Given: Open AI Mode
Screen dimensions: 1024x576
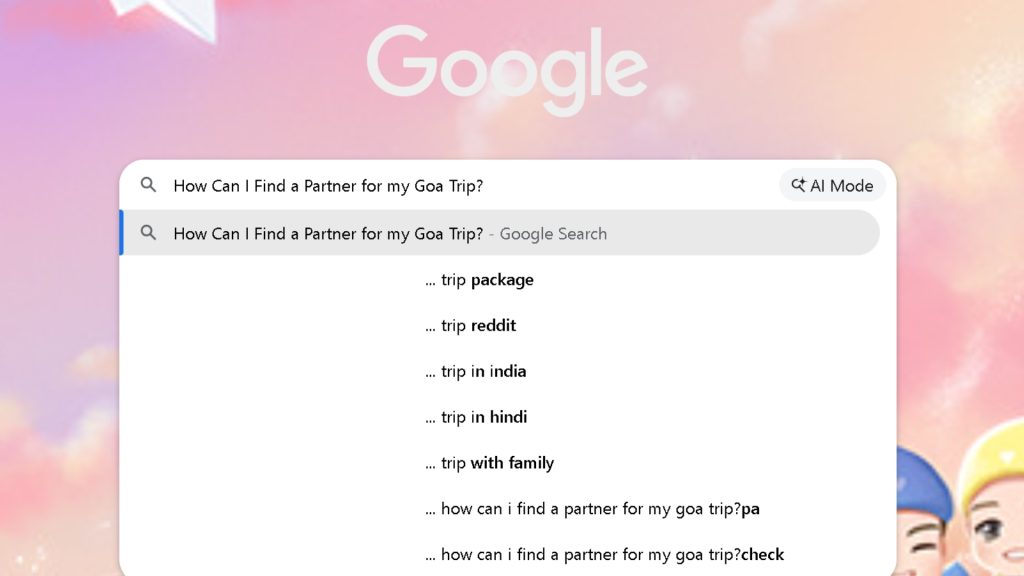Looking at the screenshot, I should pyautogui.click(x=832, y=185).
